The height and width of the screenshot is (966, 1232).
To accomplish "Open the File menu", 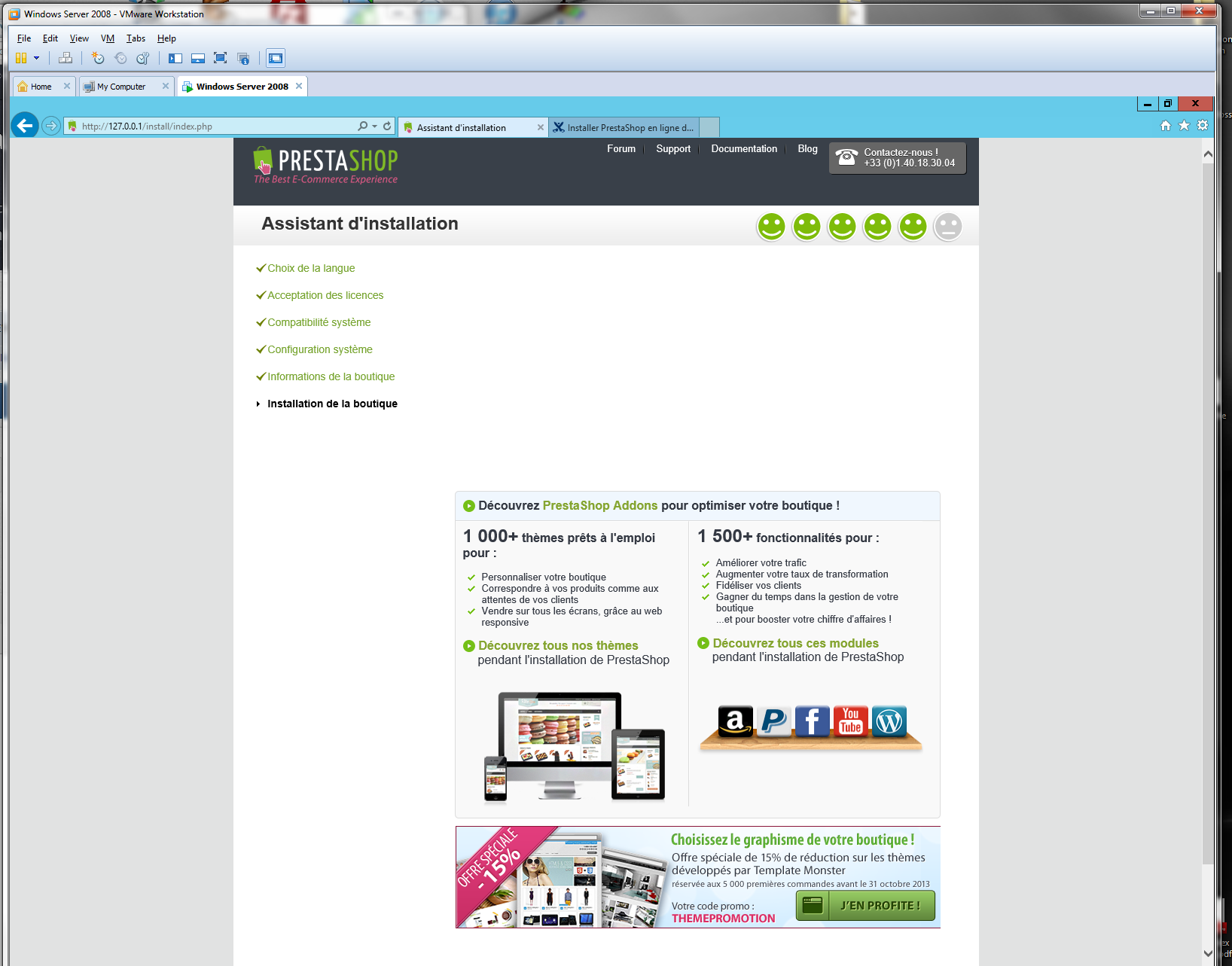I will pyautogui.click(x=24, y=38).
